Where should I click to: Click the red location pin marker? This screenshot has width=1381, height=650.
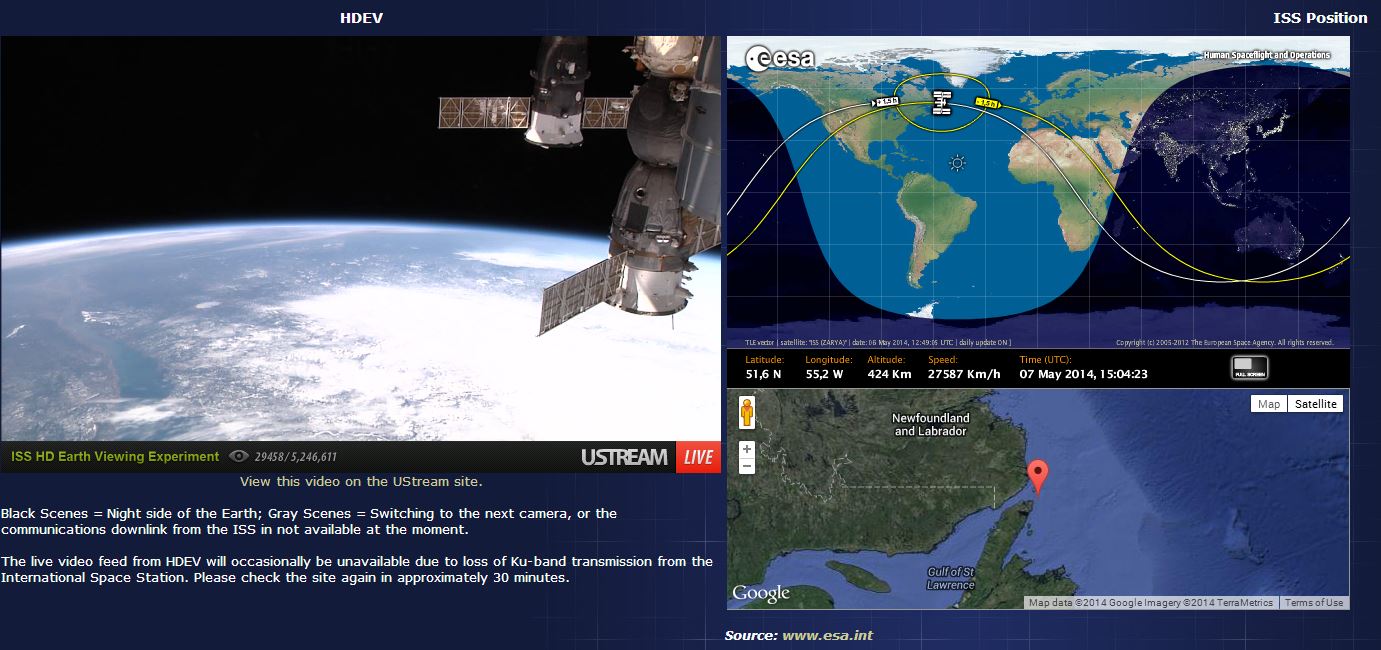tap(1039, 476)
